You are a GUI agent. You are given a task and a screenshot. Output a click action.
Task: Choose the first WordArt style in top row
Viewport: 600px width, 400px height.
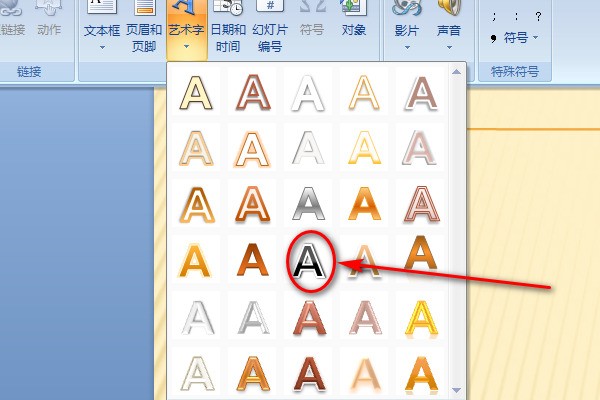coord(198,94)
